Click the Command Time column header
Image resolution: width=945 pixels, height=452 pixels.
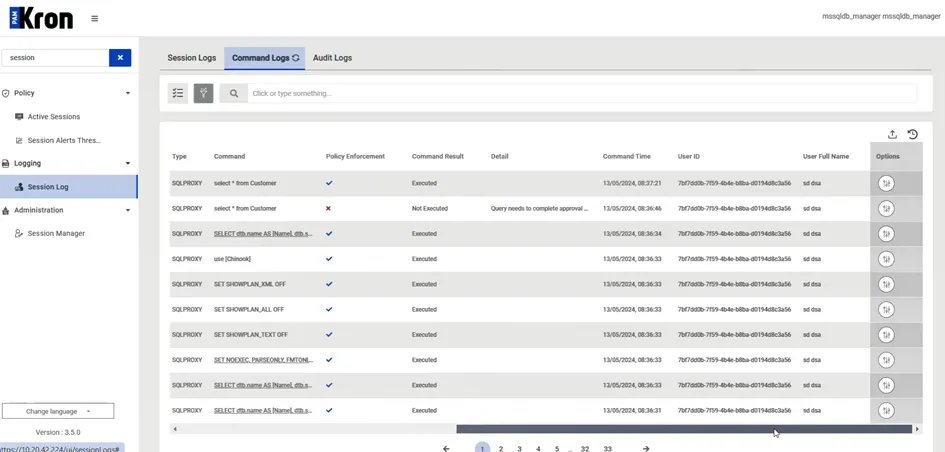627,157
